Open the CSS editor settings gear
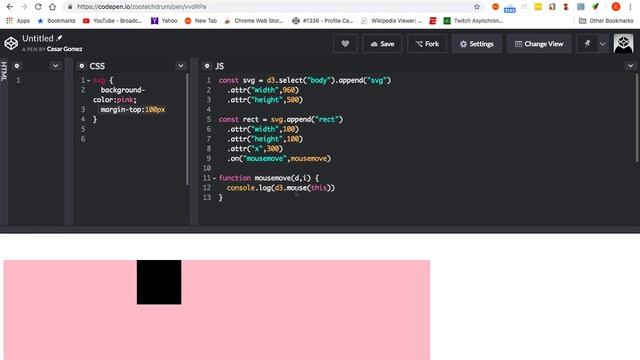 [x=82, y=66]
